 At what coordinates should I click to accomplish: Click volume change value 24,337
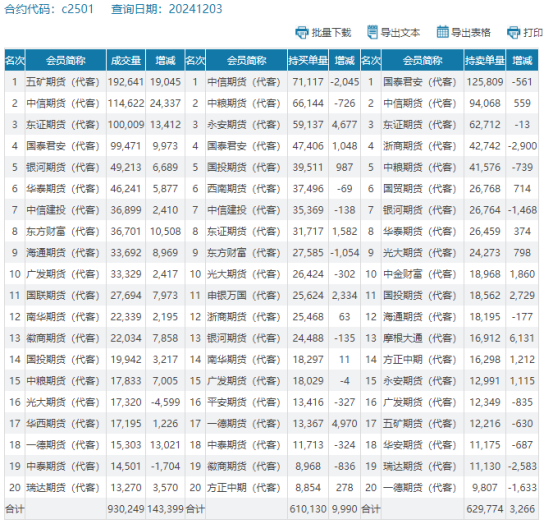165,104
